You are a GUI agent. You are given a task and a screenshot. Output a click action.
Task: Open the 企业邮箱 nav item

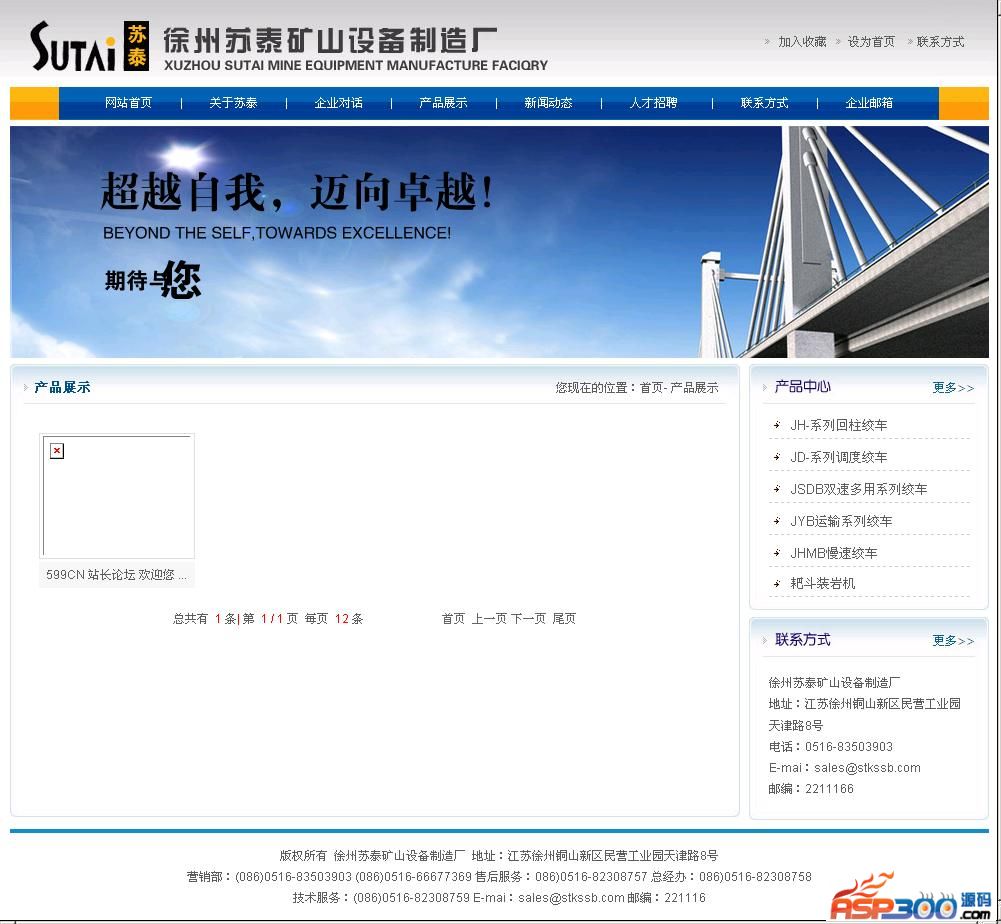869,103
